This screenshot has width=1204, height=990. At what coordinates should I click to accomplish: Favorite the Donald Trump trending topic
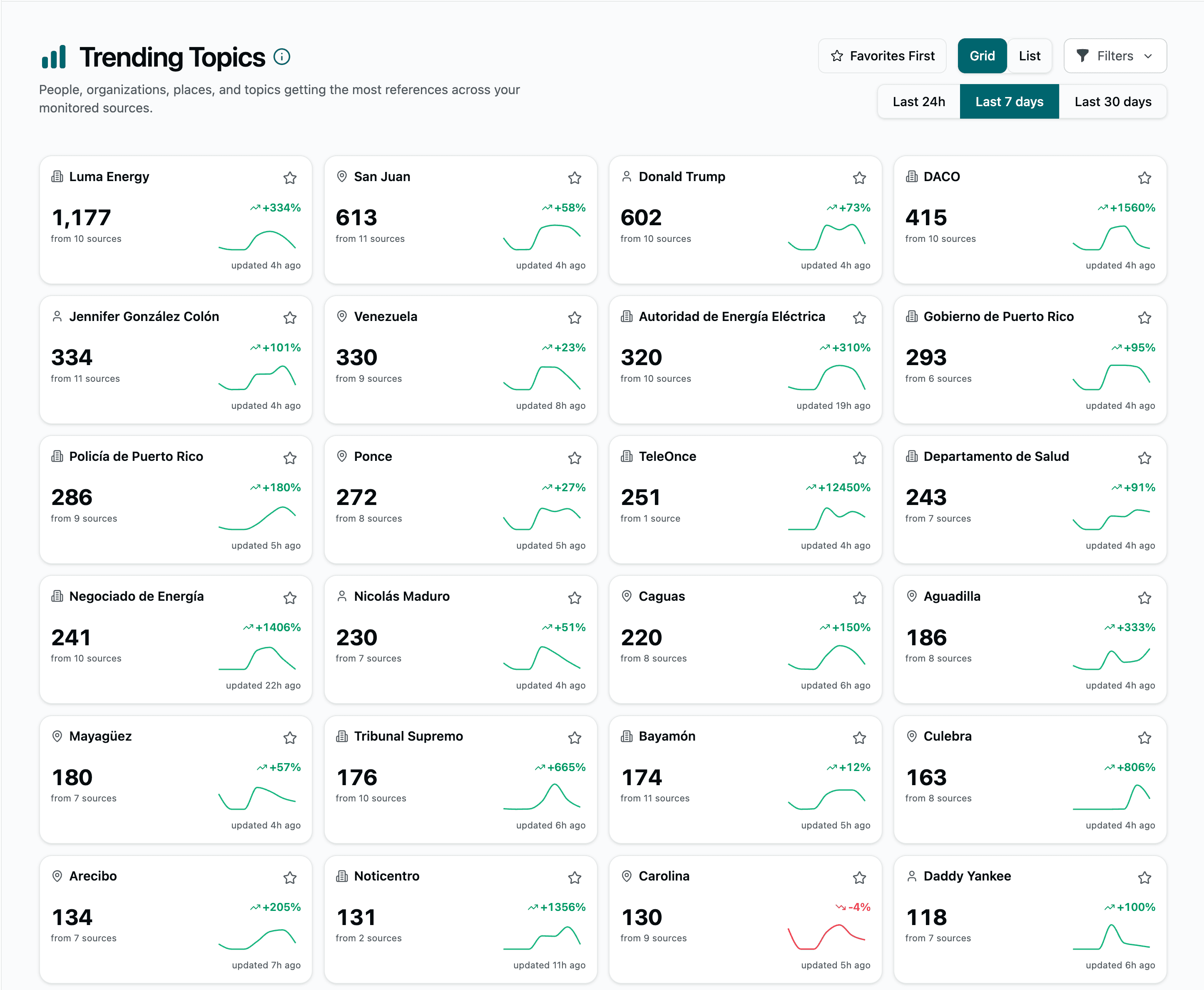tap(860, 178)
